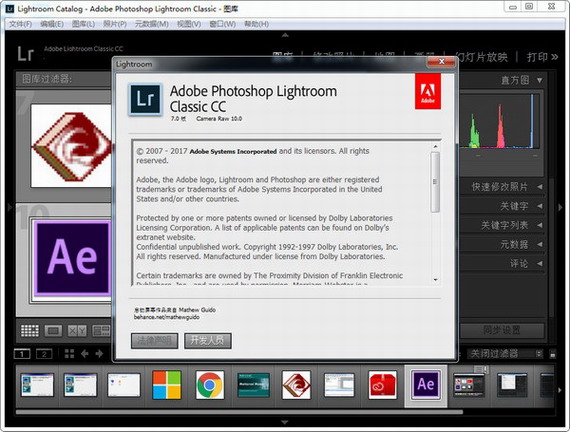Click Lr logo in About dialog
This screenshot has width=570, height=432.
coord(145,99)
